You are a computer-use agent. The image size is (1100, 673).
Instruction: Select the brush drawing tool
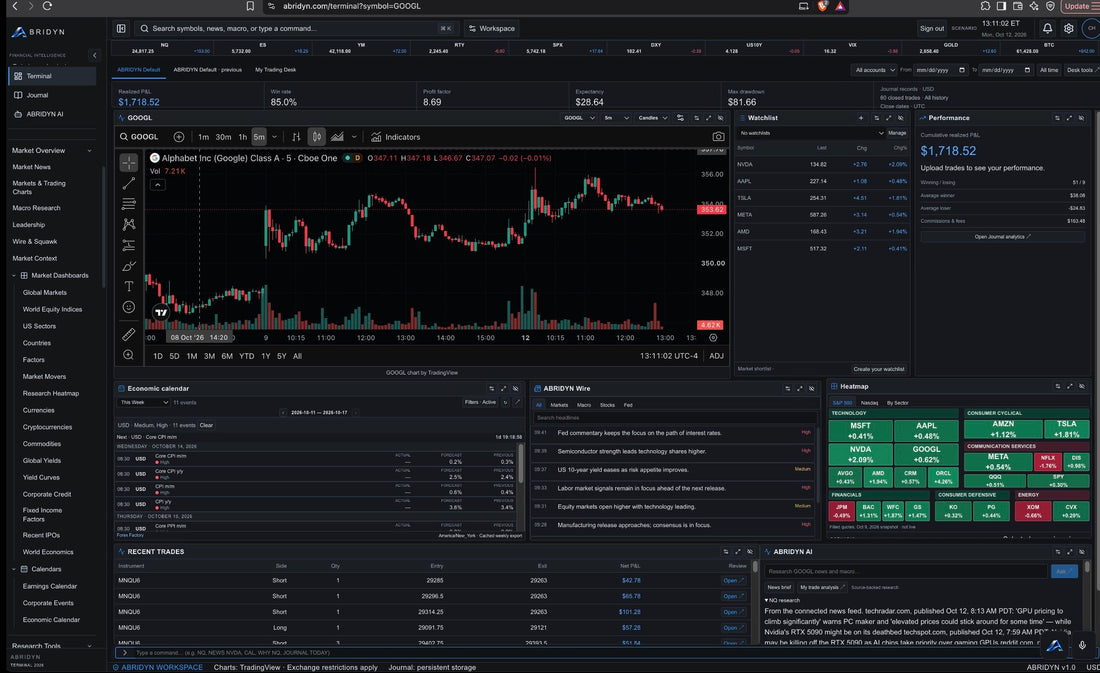[128, 266]
